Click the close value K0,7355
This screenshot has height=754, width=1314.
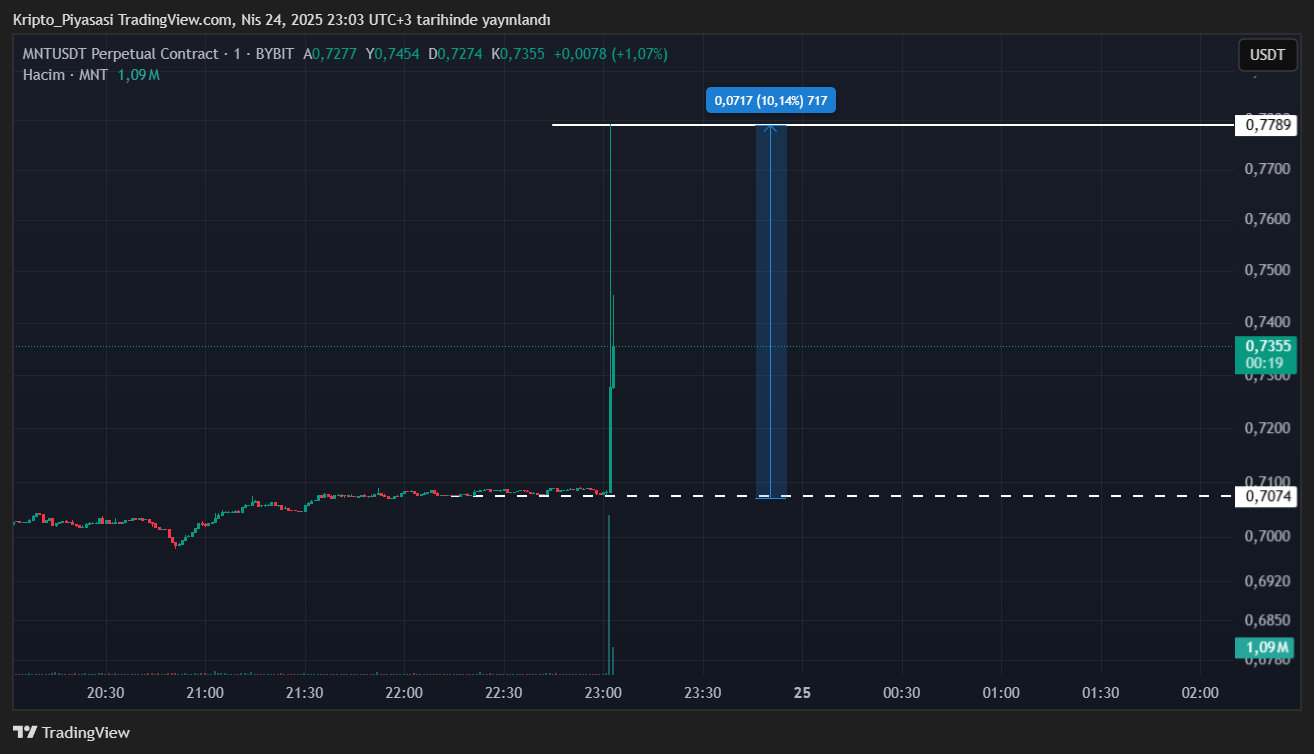click(518, 54)
